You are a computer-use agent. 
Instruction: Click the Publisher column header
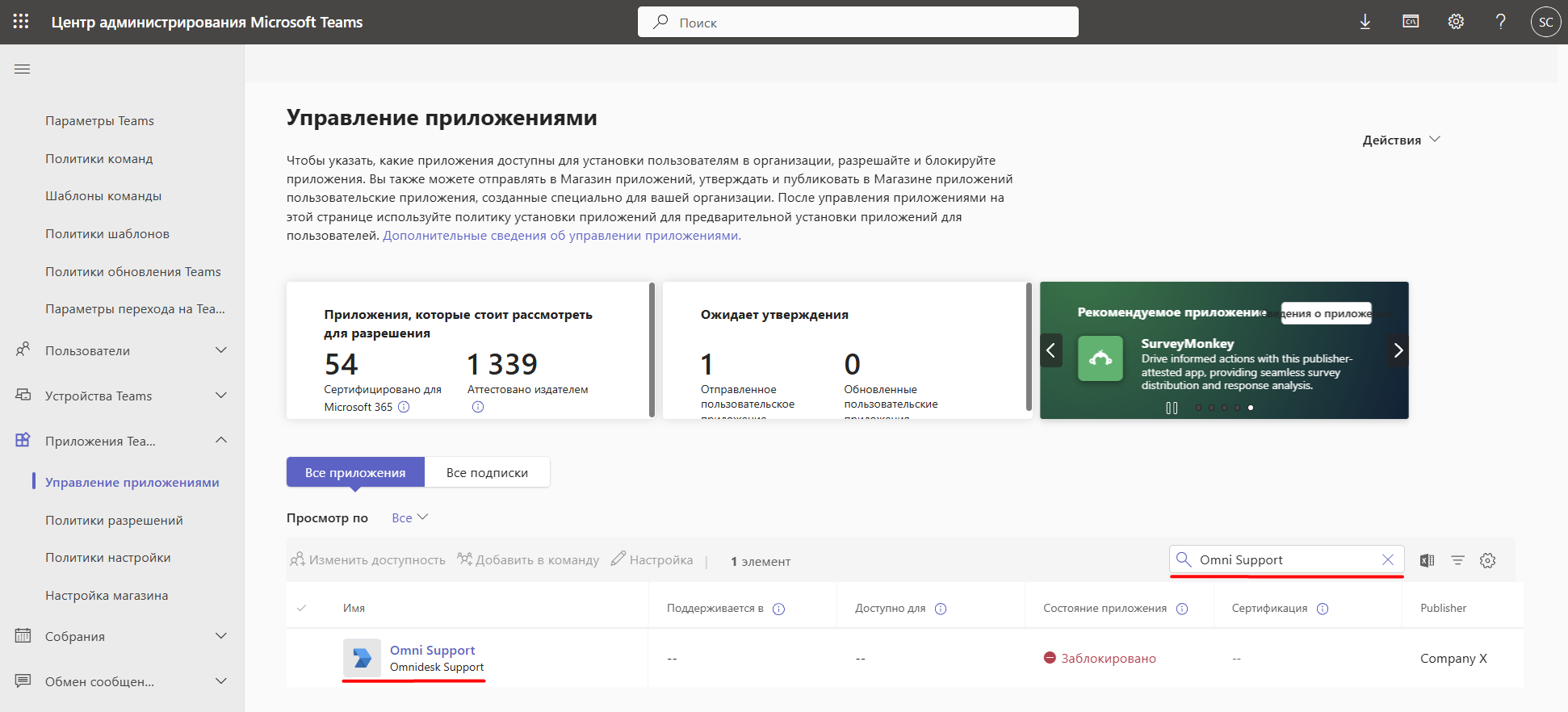click(x=1443, y=608)
